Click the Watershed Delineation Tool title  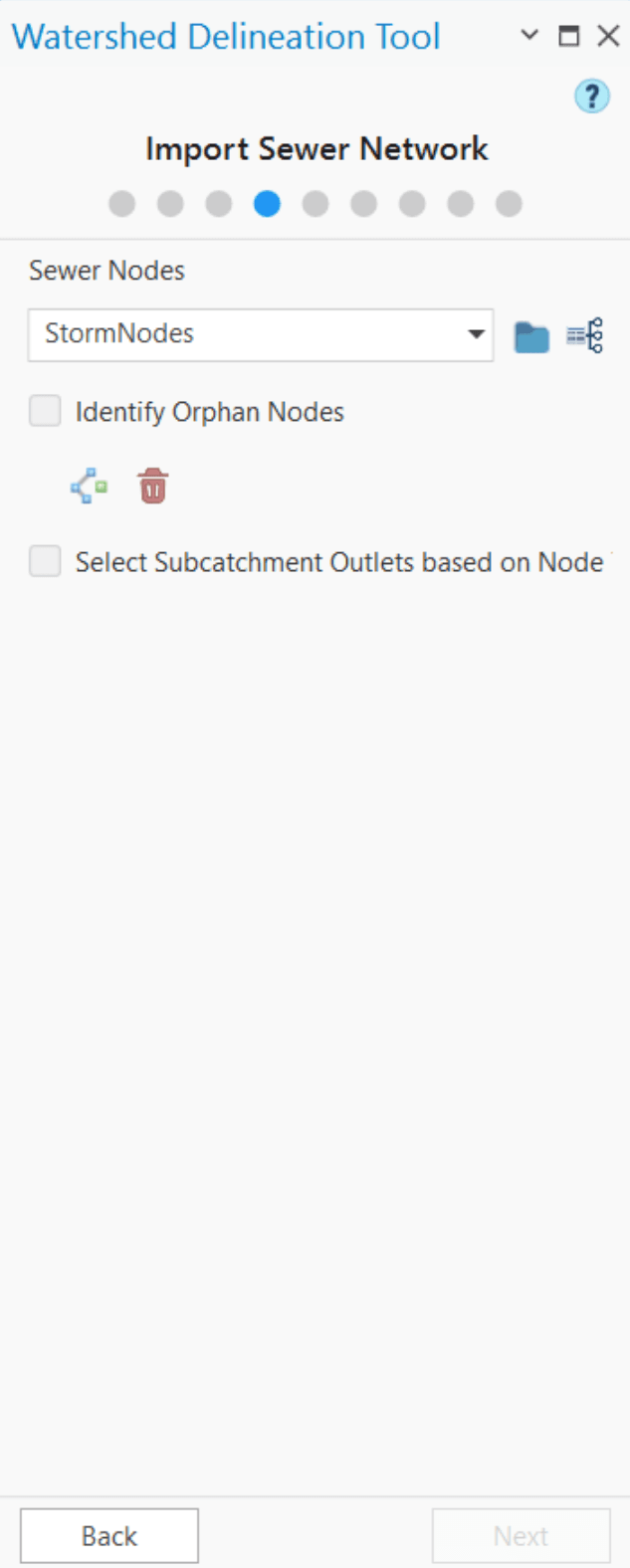point(225,36)
